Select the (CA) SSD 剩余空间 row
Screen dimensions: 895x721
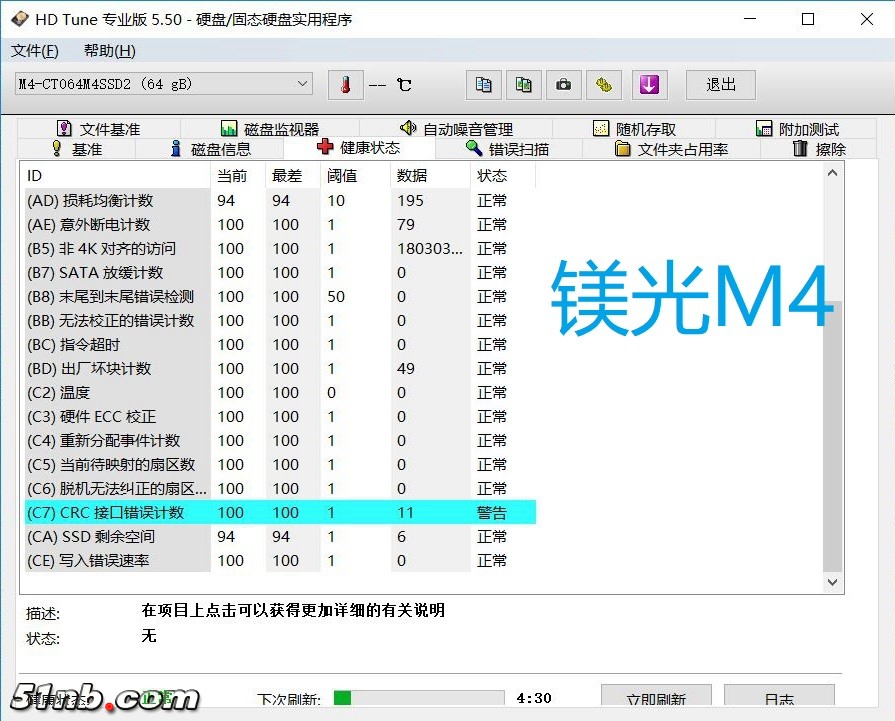[280, 536]
